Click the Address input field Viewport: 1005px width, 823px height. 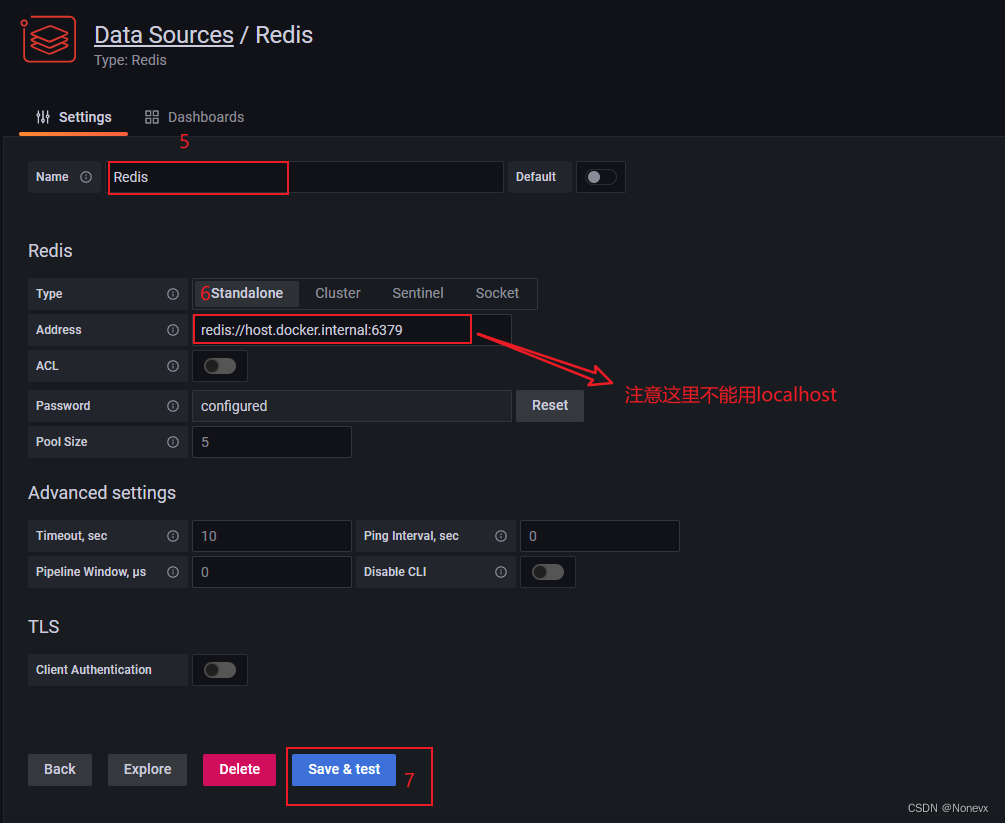click(332, 329)
